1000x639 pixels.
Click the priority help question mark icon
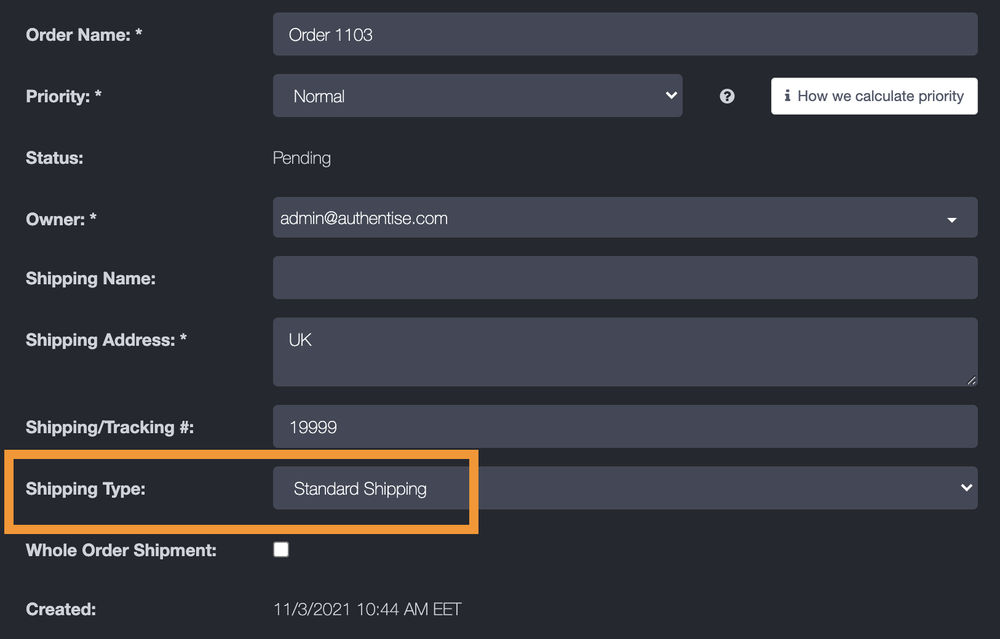pyautogui.click(x=726, y=96)
